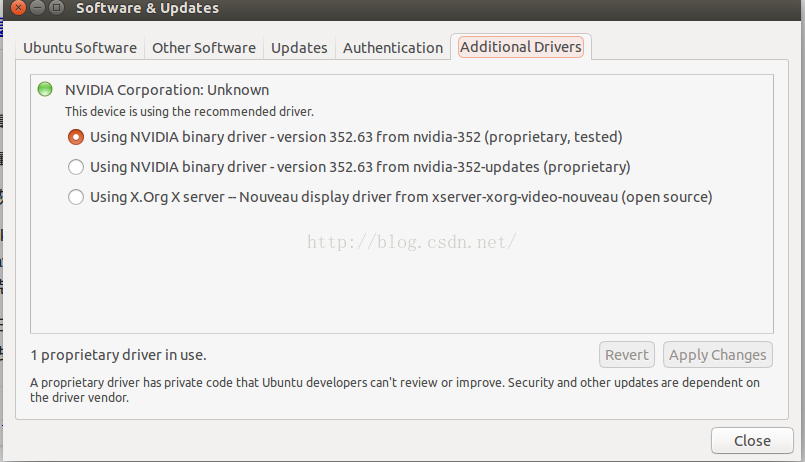Click the proprietary driver explanation paragraph
This screenshot has width=805, height=462.
(x=395, y=390)
